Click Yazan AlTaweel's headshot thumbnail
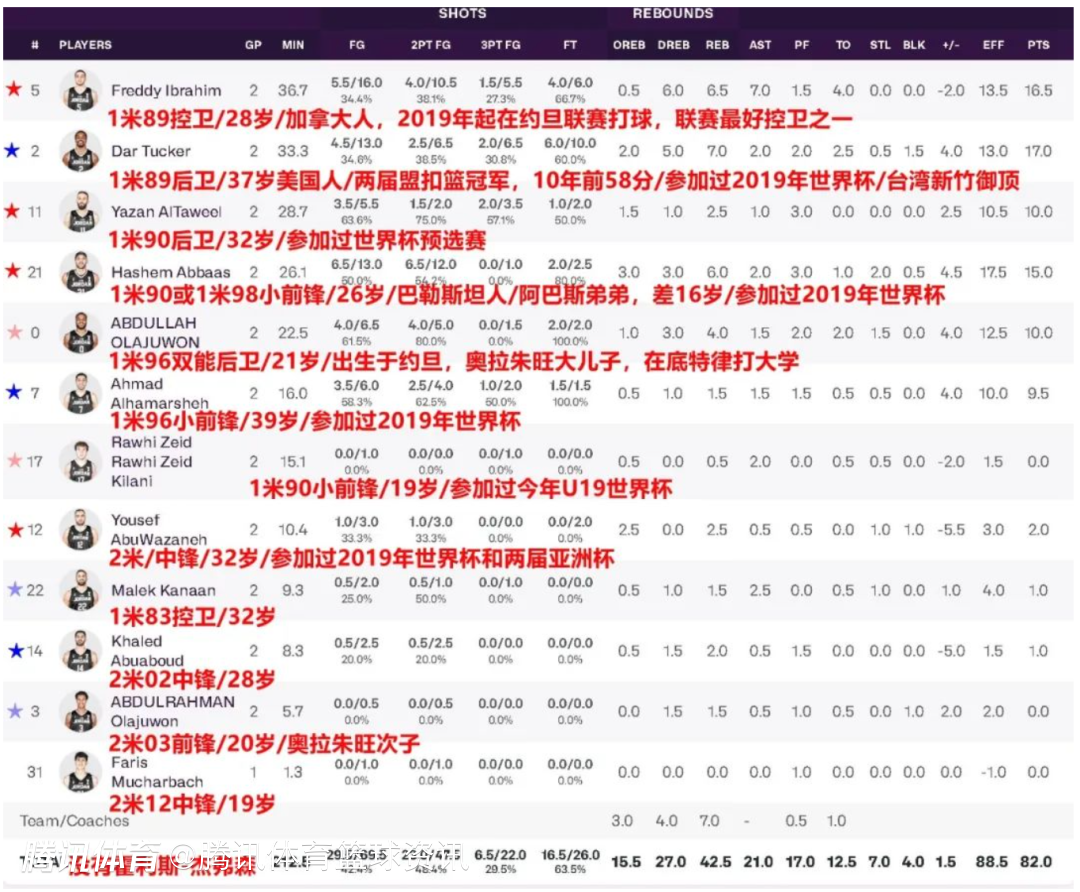 (x=80, y=211)
